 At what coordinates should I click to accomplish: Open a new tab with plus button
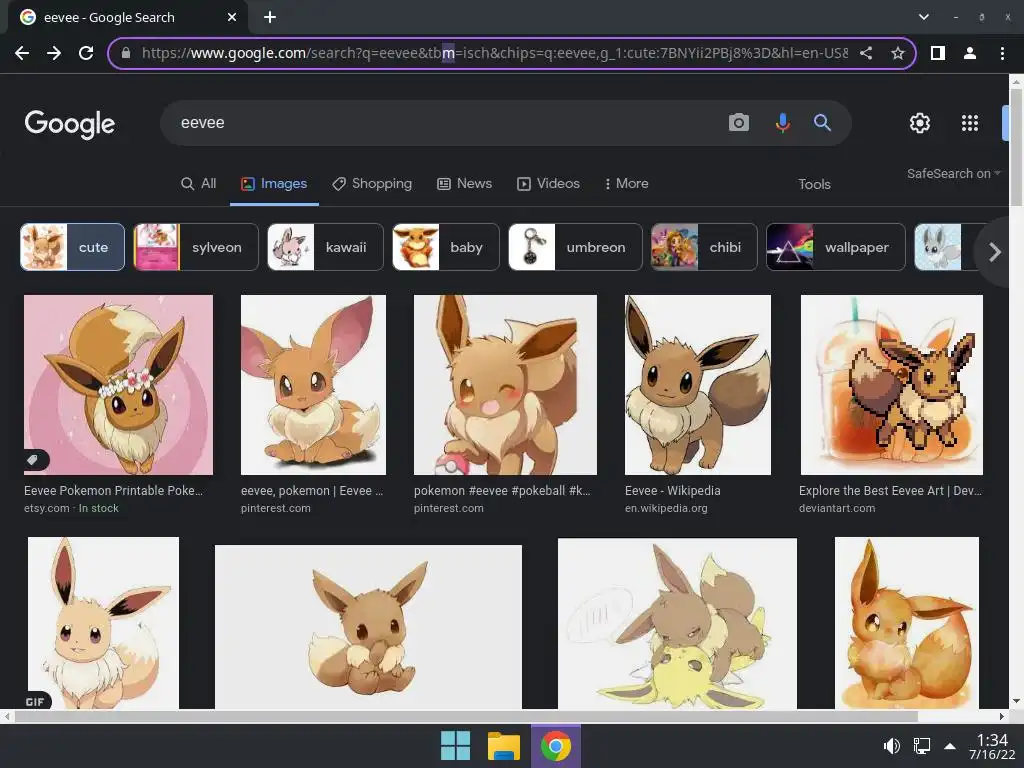[x=270, y=17]
